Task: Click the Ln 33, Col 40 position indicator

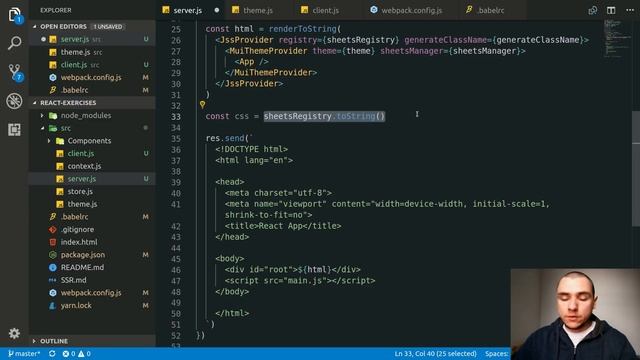Action: (435, 353)
